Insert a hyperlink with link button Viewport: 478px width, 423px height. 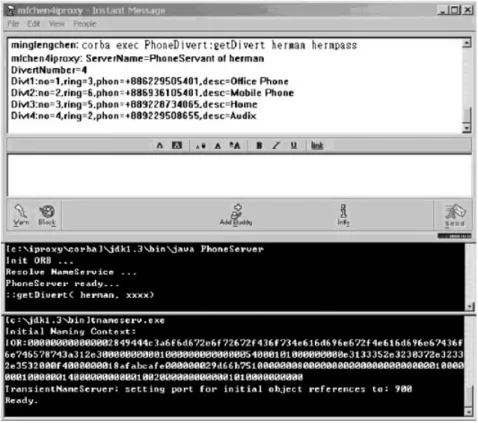[x=317, y=146]
